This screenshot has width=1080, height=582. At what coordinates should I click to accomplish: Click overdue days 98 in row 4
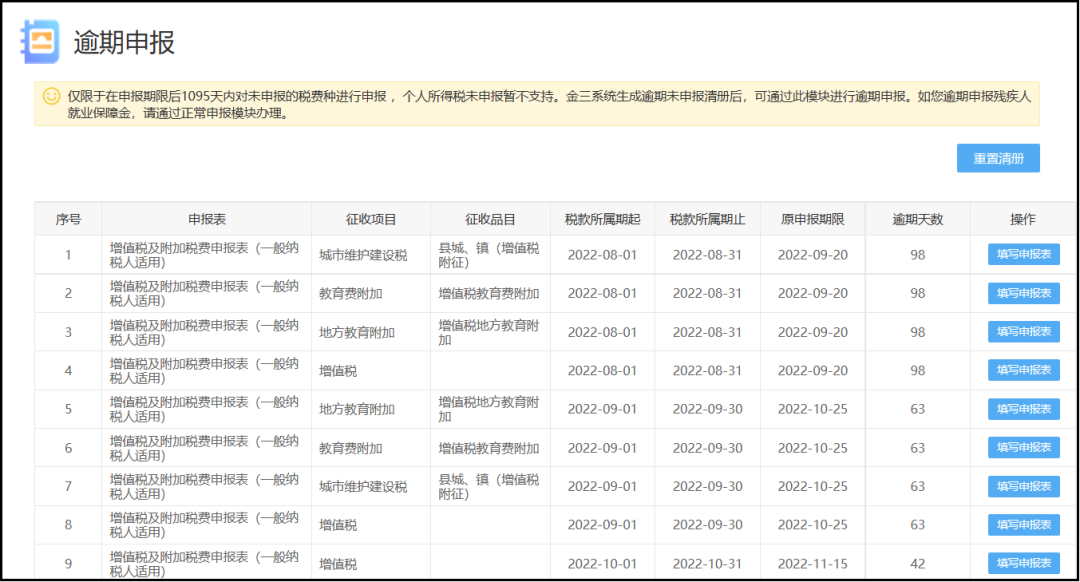917,371
